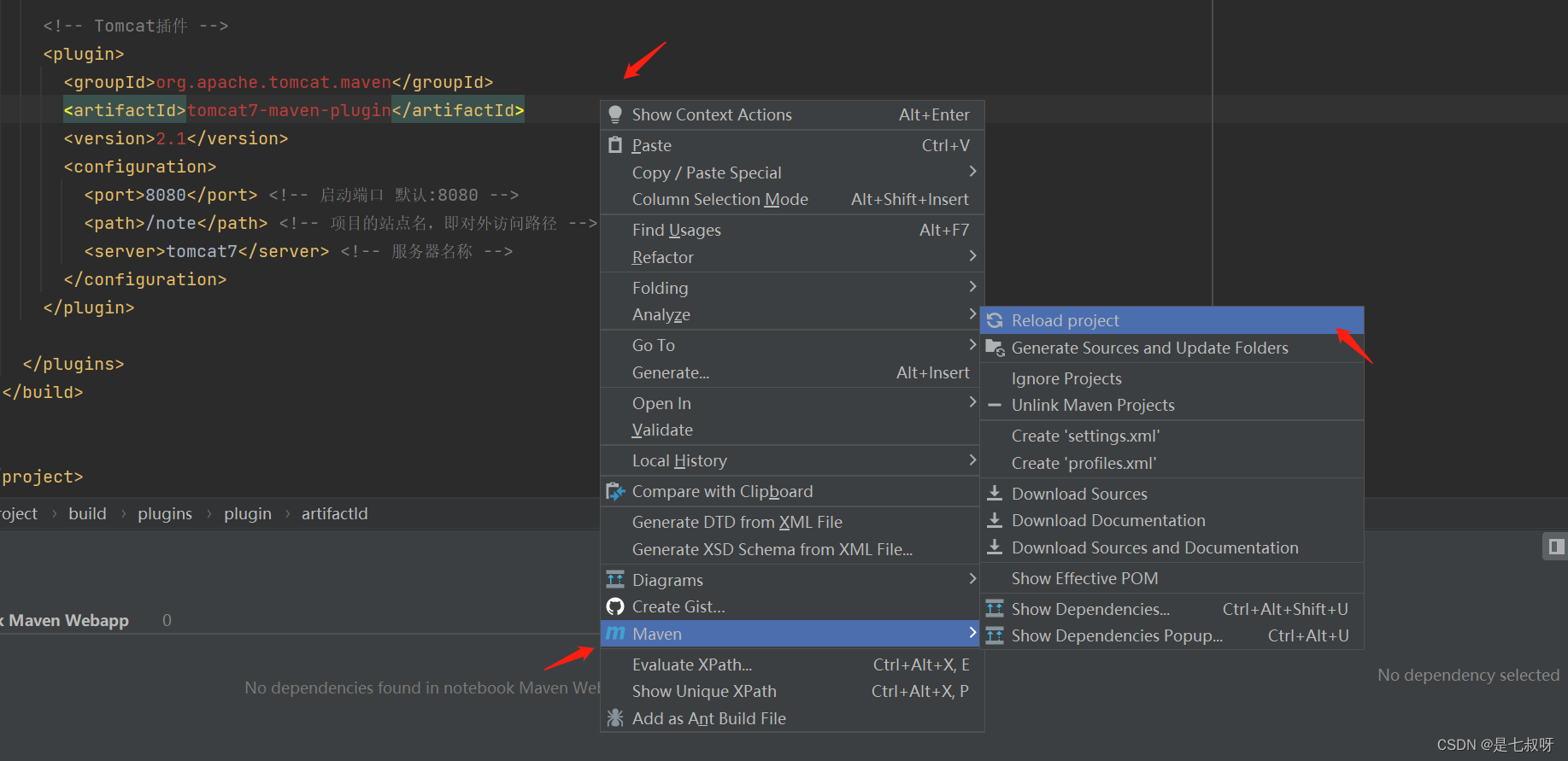
Task: Click the Generate Sources folder icon
Action: coord(995,348)
